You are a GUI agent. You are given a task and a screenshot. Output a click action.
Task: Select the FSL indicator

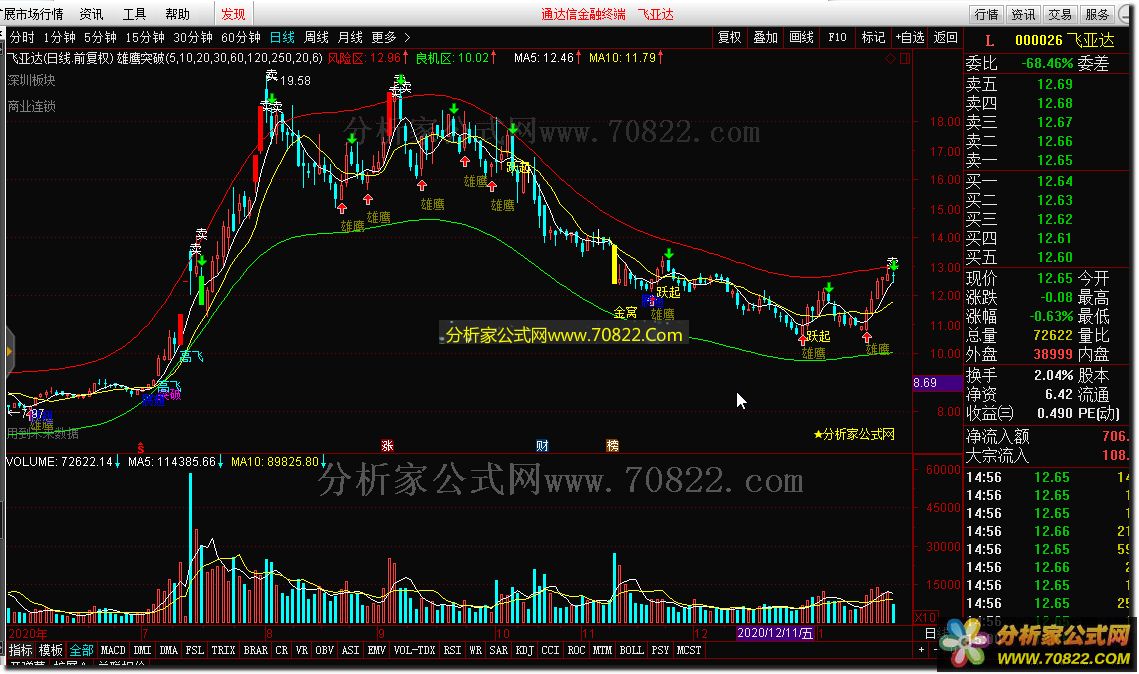point(195,650)
